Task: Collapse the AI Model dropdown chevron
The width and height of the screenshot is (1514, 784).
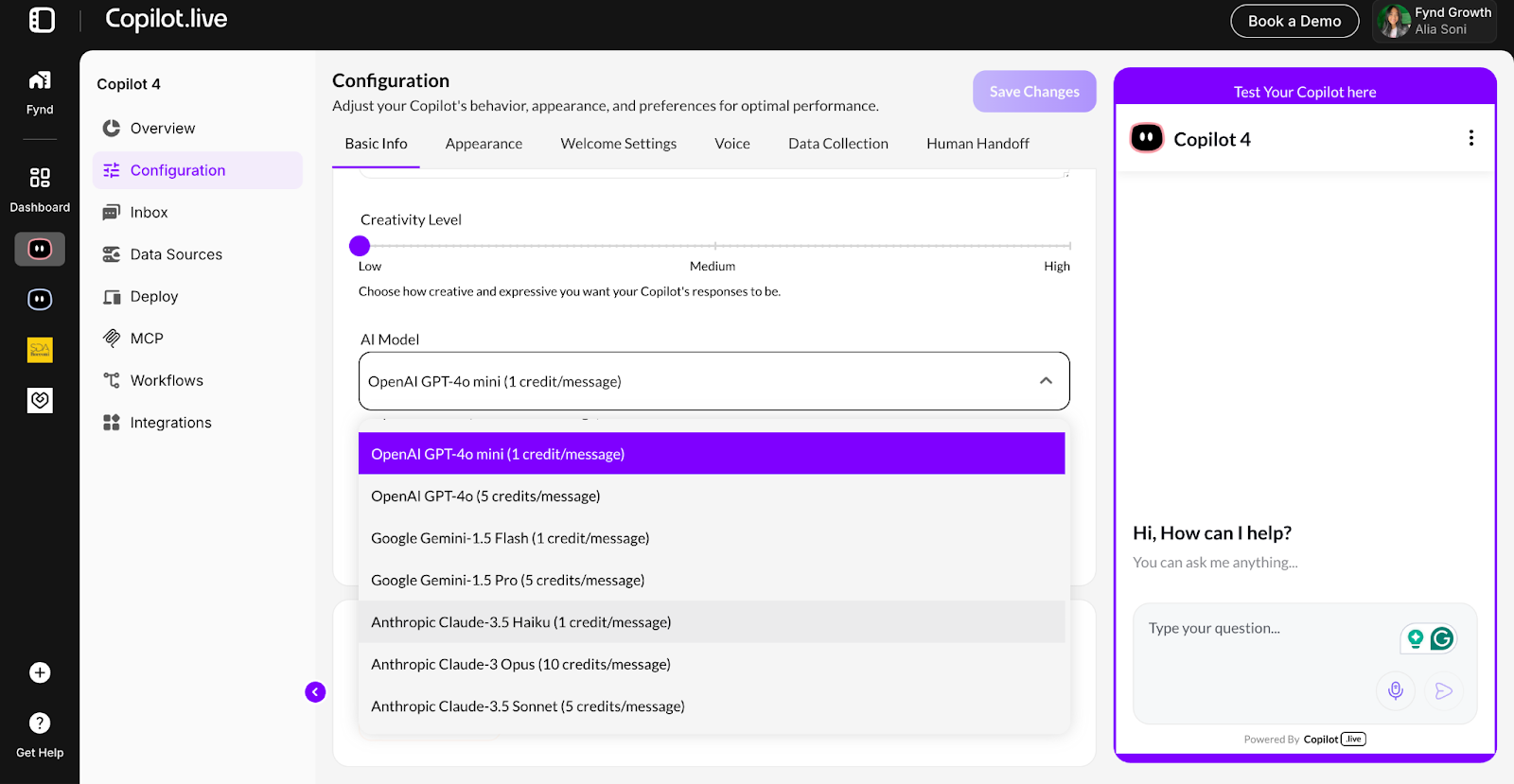Action: (x=1046, y=381)
